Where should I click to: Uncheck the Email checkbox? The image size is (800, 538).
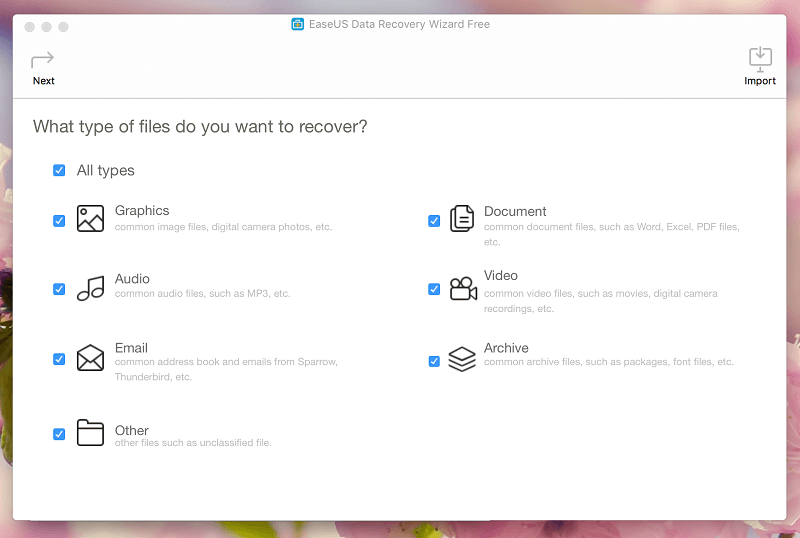point(59,359)
